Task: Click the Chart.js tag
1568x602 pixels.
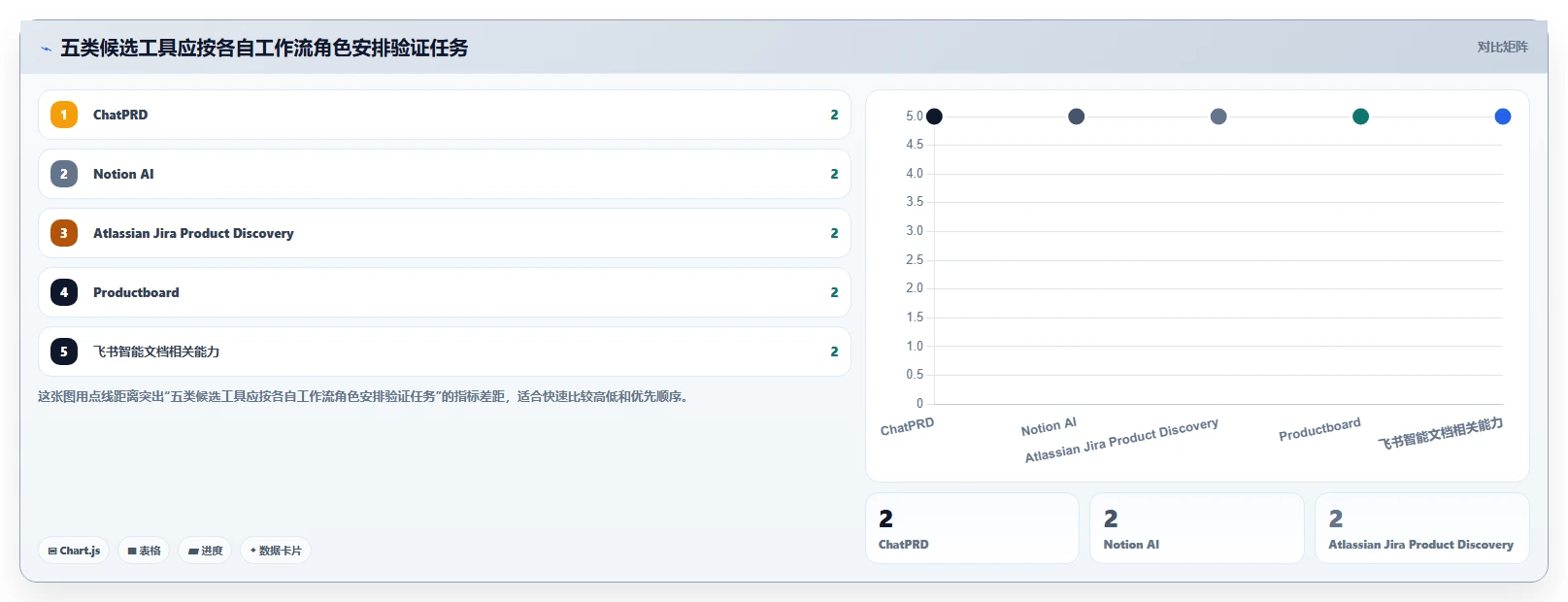Action: pyautogui.click(x=74, y=551)
